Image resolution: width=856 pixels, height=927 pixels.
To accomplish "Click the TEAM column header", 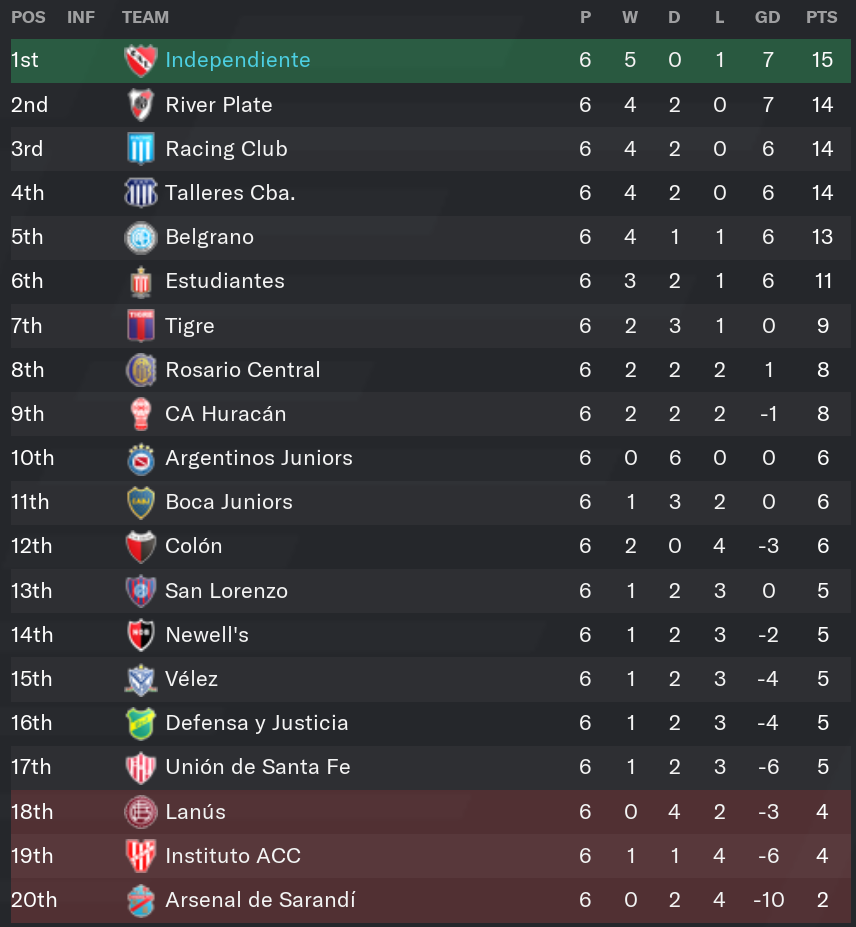I will pyautogui.click(x=145, y=17).
